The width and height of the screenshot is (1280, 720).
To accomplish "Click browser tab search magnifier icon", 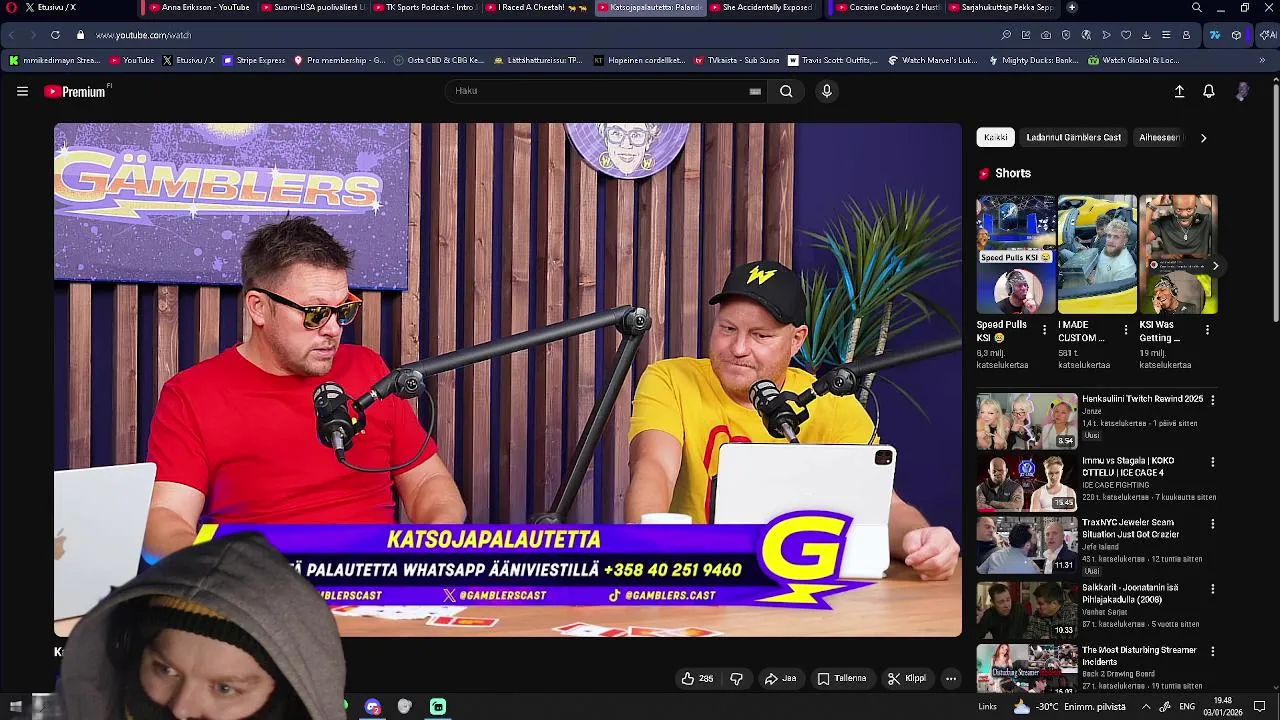I will point(1197,7).
